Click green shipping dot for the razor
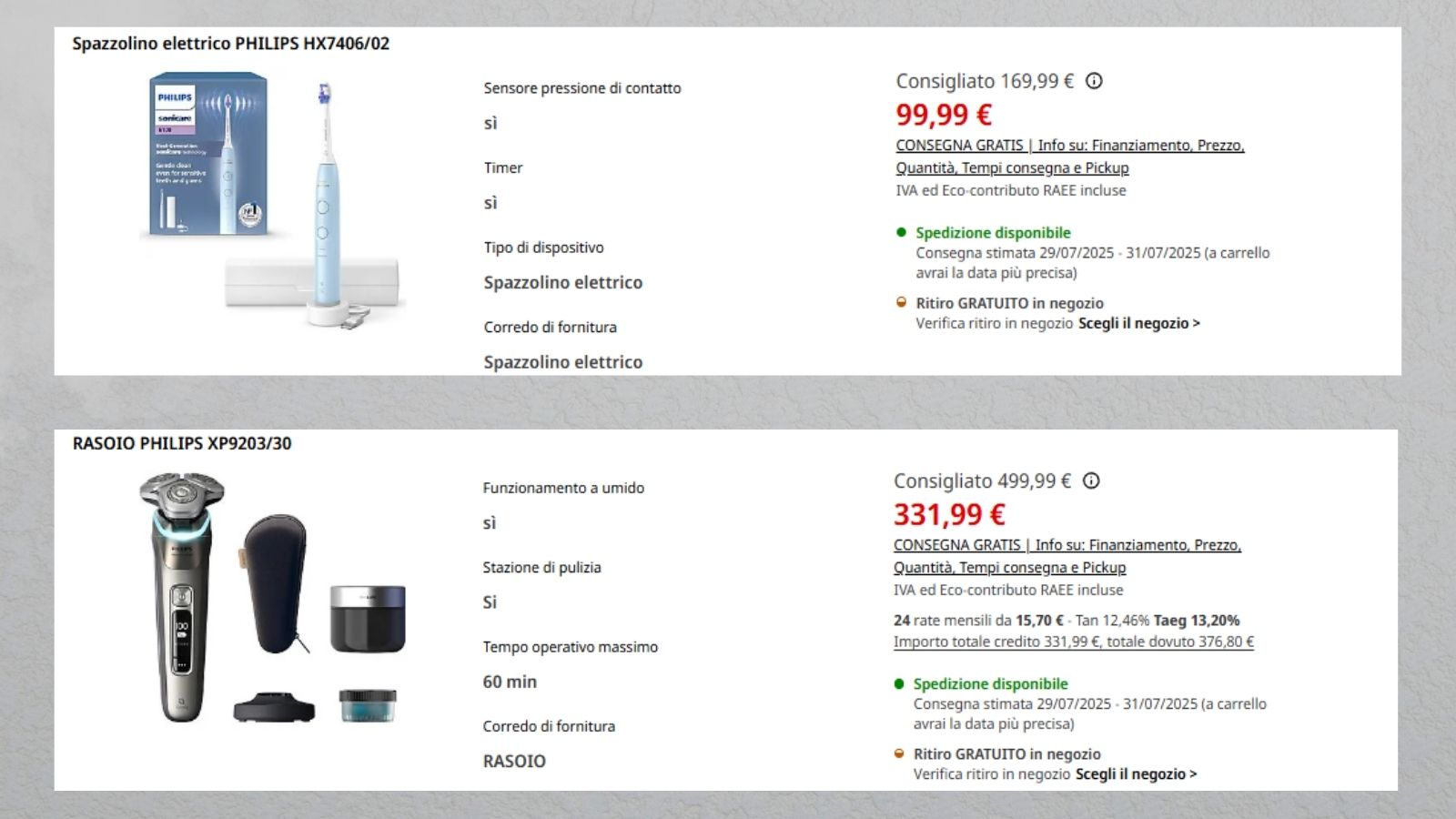The width and height of the screenshot is (1456, 819). point(899,683)
